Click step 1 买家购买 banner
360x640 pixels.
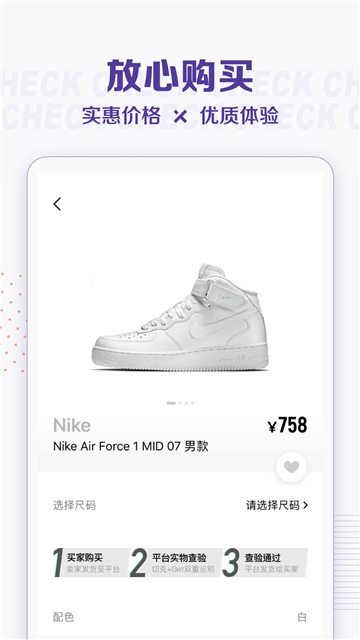(91, 563)
